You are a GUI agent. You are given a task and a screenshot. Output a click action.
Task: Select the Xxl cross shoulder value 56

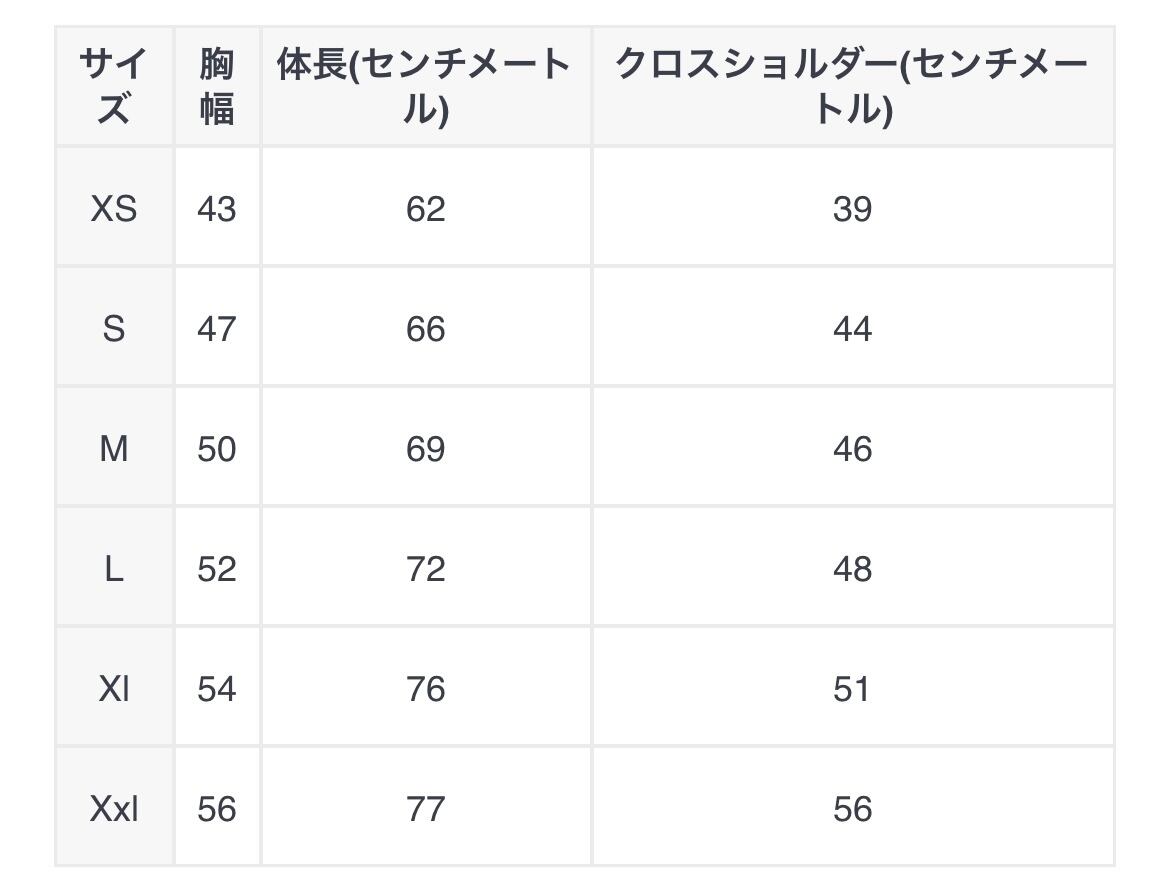coord(852,809)
